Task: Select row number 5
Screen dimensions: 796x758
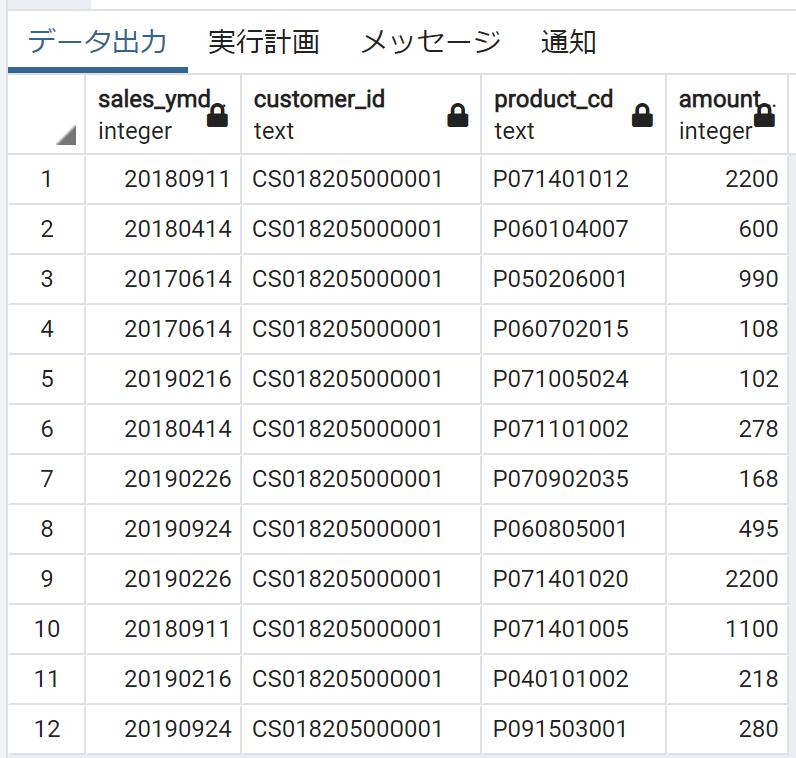Action: [46, 379]
